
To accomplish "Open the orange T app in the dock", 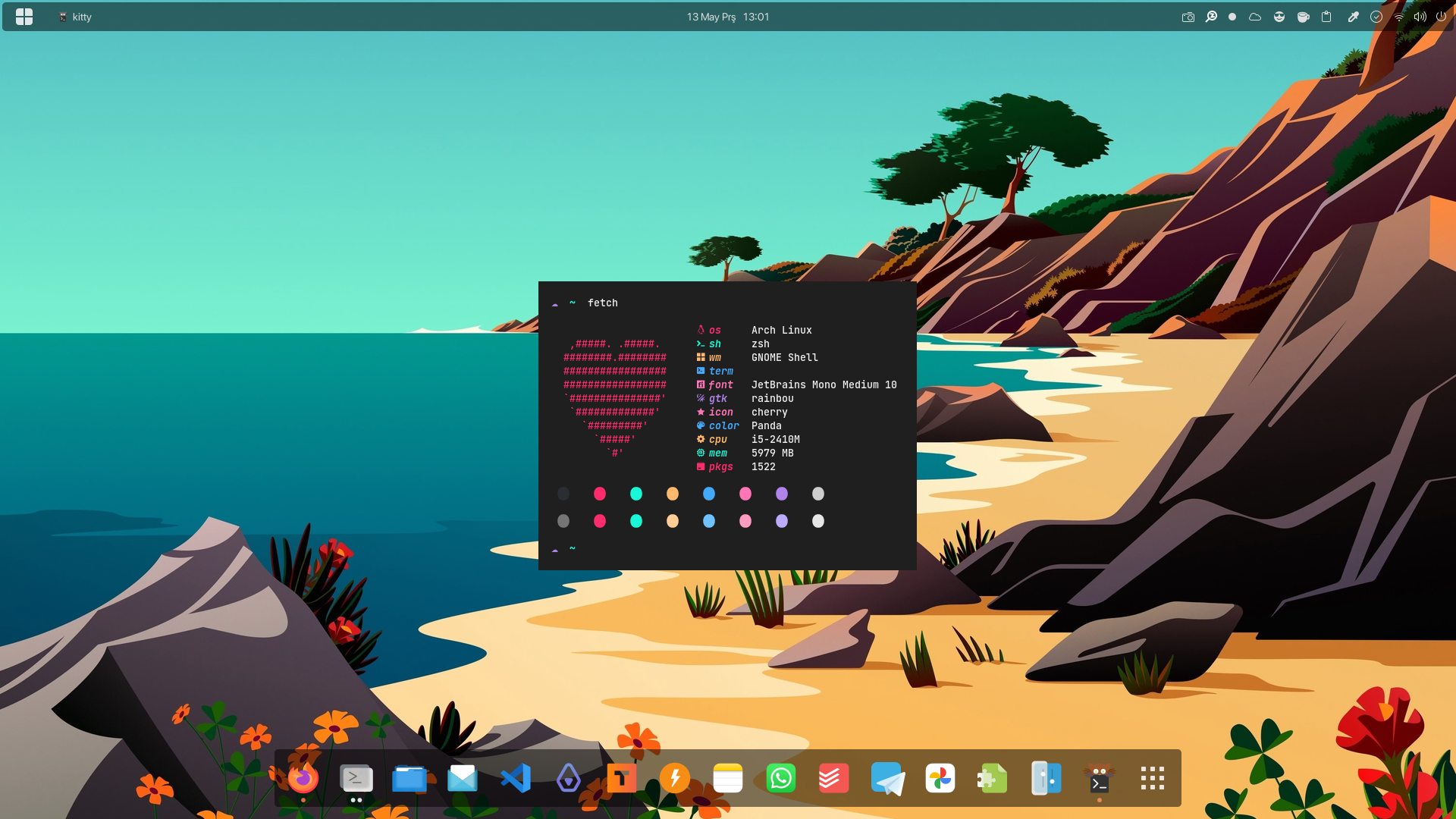I will pyautogui.click(x=622, y=778).
